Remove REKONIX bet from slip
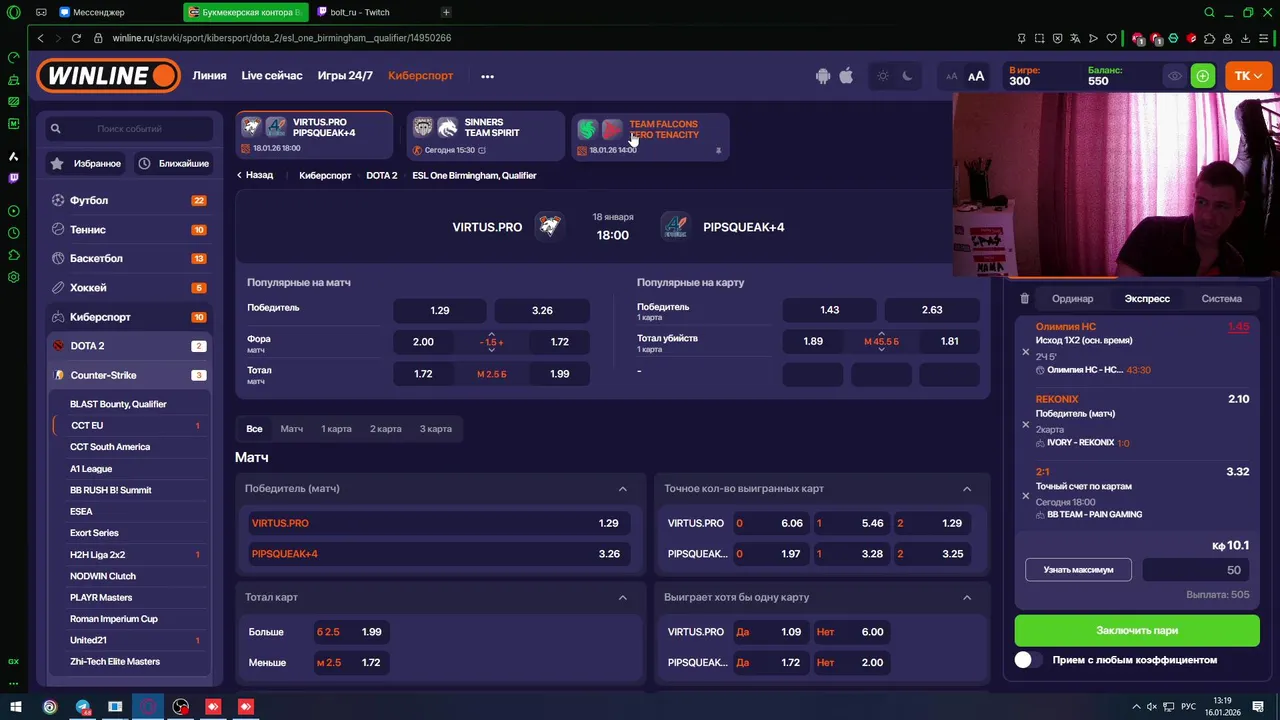This screenshot has height=720, width=1280. pos(1025,424)
